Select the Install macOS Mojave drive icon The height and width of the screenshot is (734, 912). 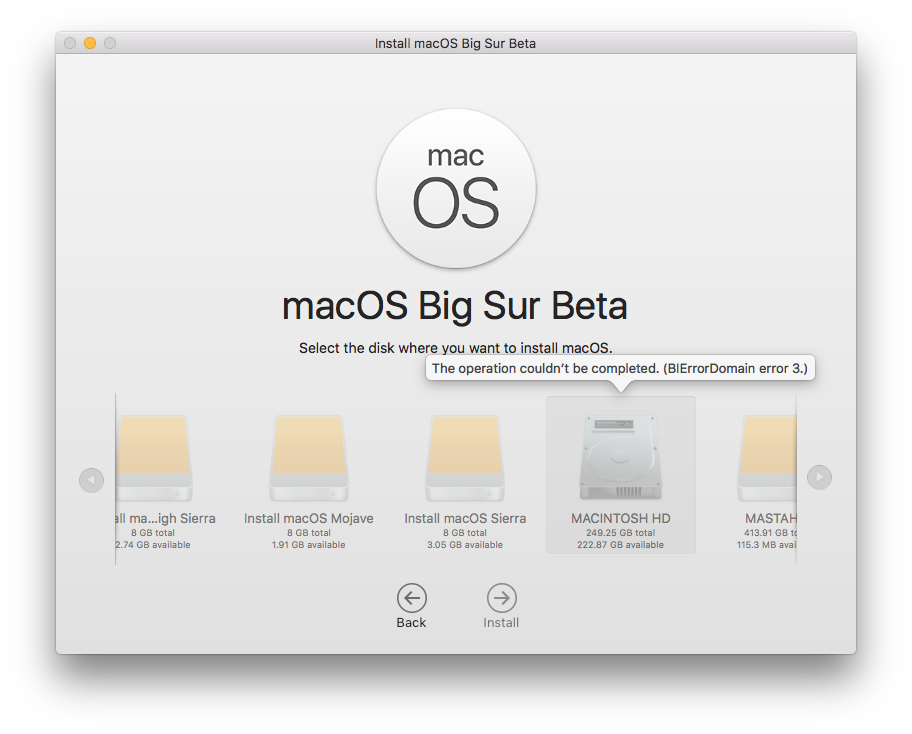(309, 458)
